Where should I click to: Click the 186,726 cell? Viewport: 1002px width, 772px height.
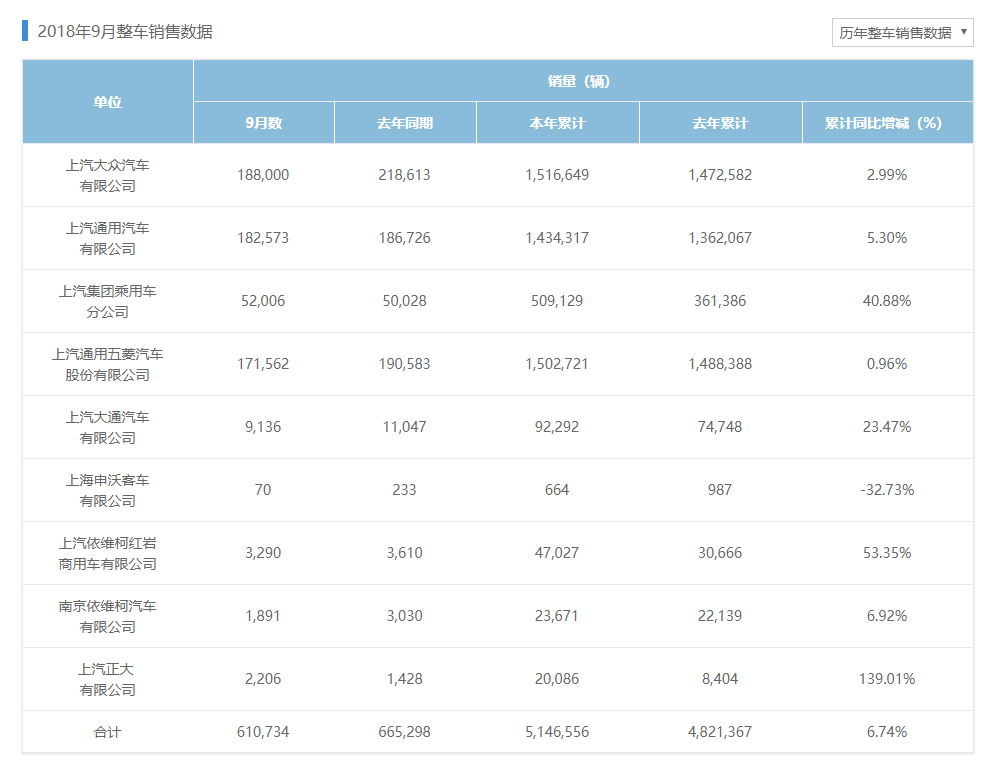point(405,238)
